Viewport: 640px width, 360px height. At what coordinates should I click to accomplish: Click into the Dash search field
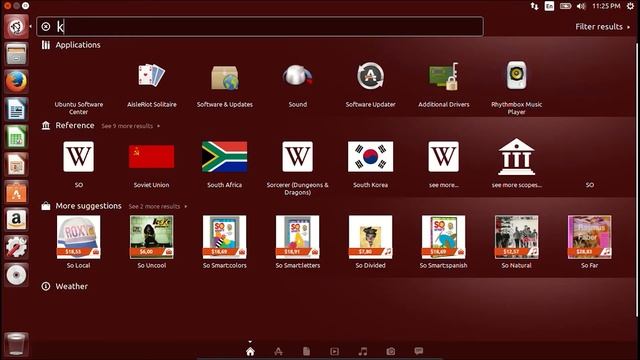(x=260, y=27)
